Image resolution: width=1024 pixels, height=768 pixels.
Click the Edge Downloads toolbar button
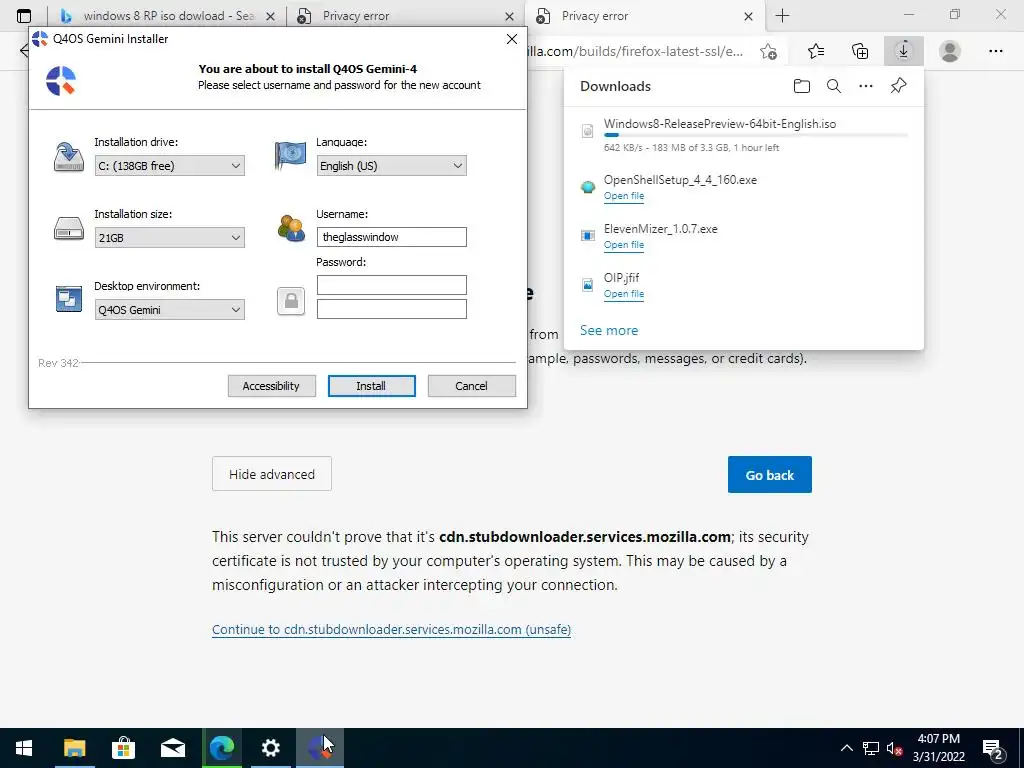tap(904, 51)
